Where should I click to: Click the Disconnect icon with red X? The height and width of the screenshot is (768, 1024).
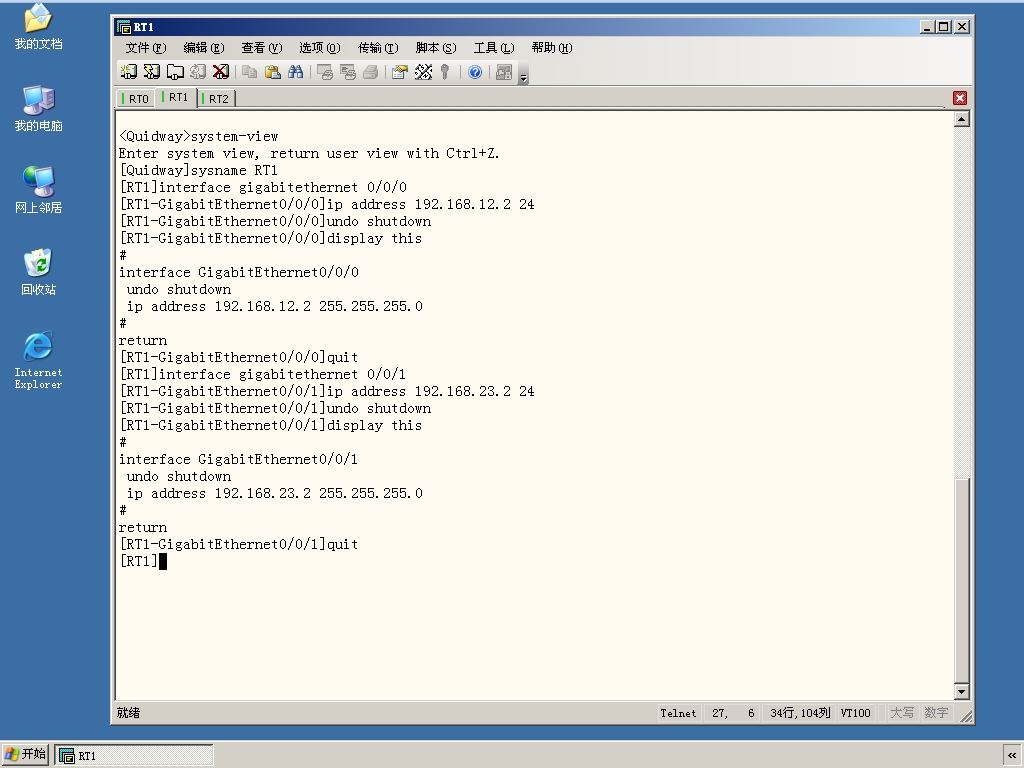221,72
